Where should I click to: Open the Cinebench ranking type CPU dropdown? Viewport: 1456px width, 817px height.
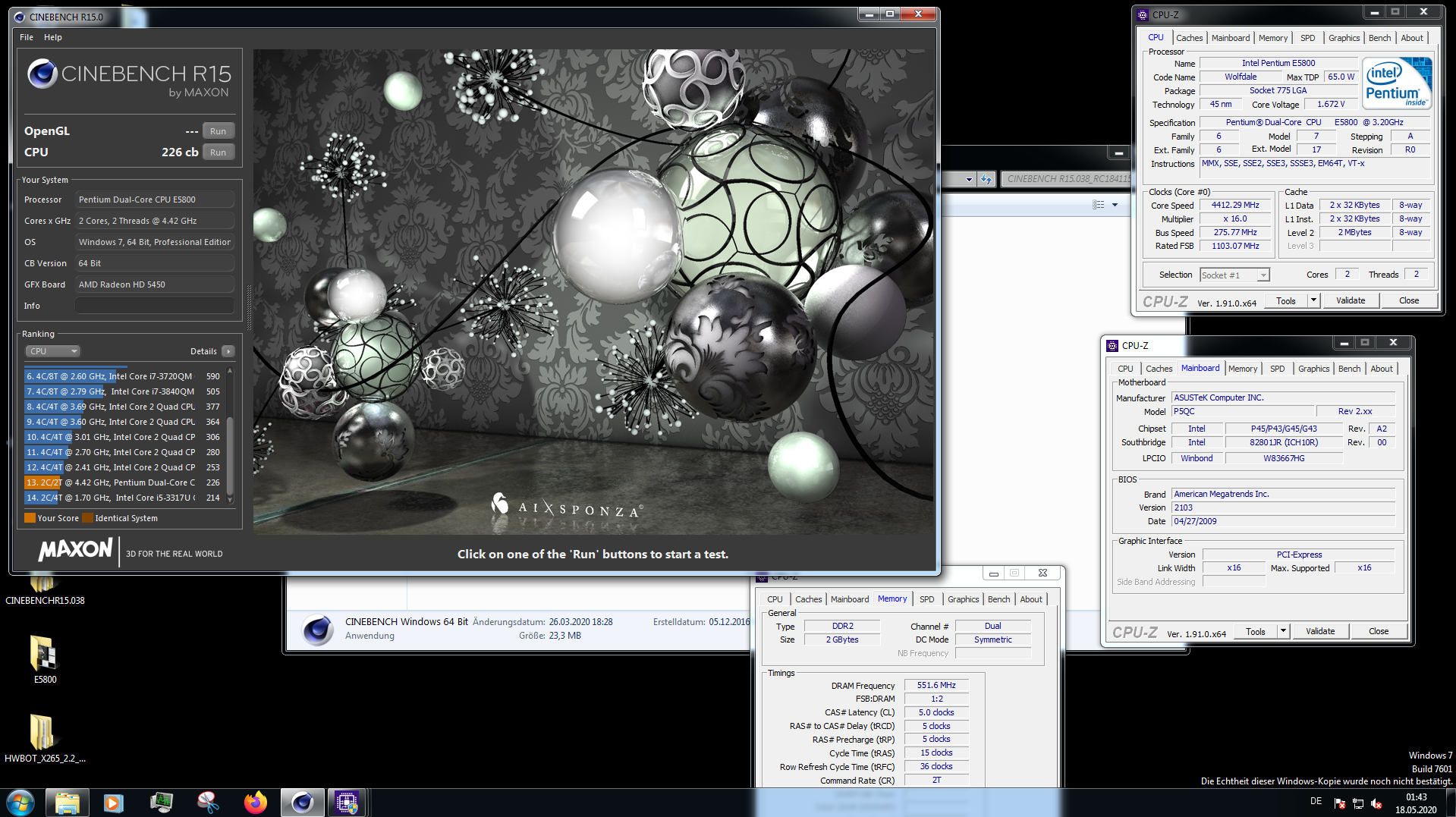point(53,351)
